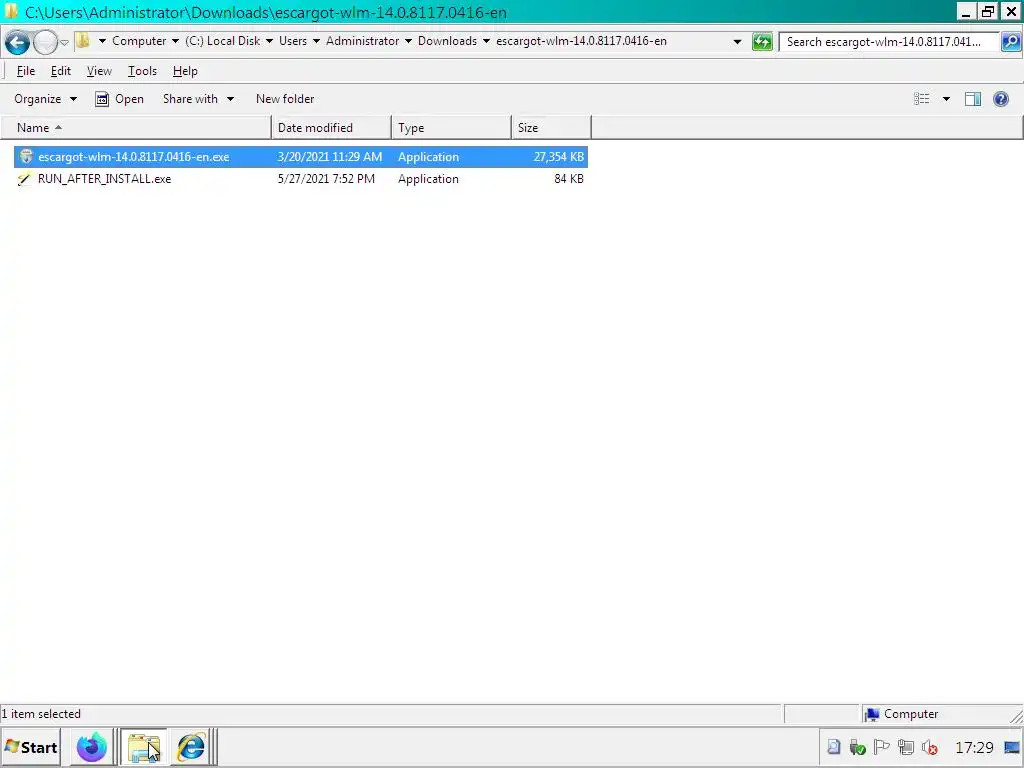Go to (C:) Local Disk breadcrumb
This screenshot has width=1024, height=768.
click(223, 41)
